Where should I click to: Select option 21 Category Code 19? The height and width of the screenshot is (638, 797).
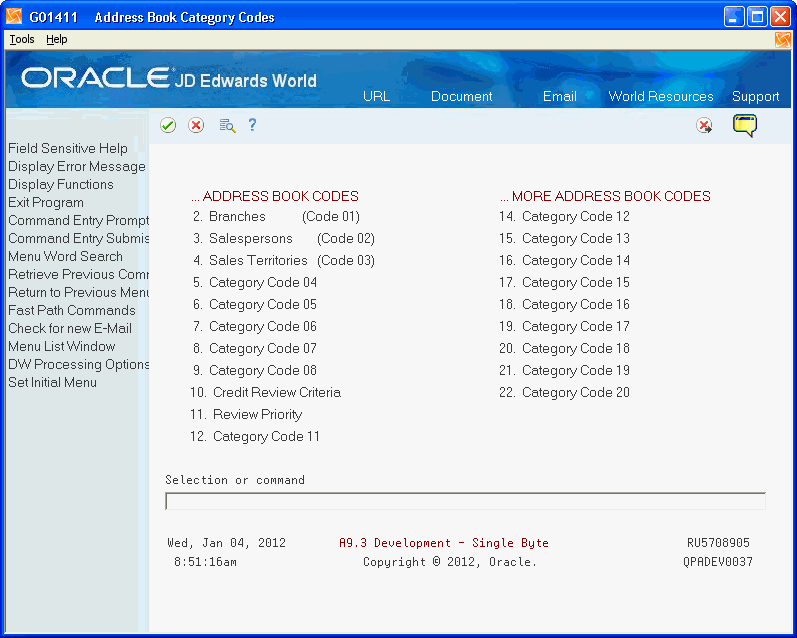pyautogui.click(x=564, y=370)
